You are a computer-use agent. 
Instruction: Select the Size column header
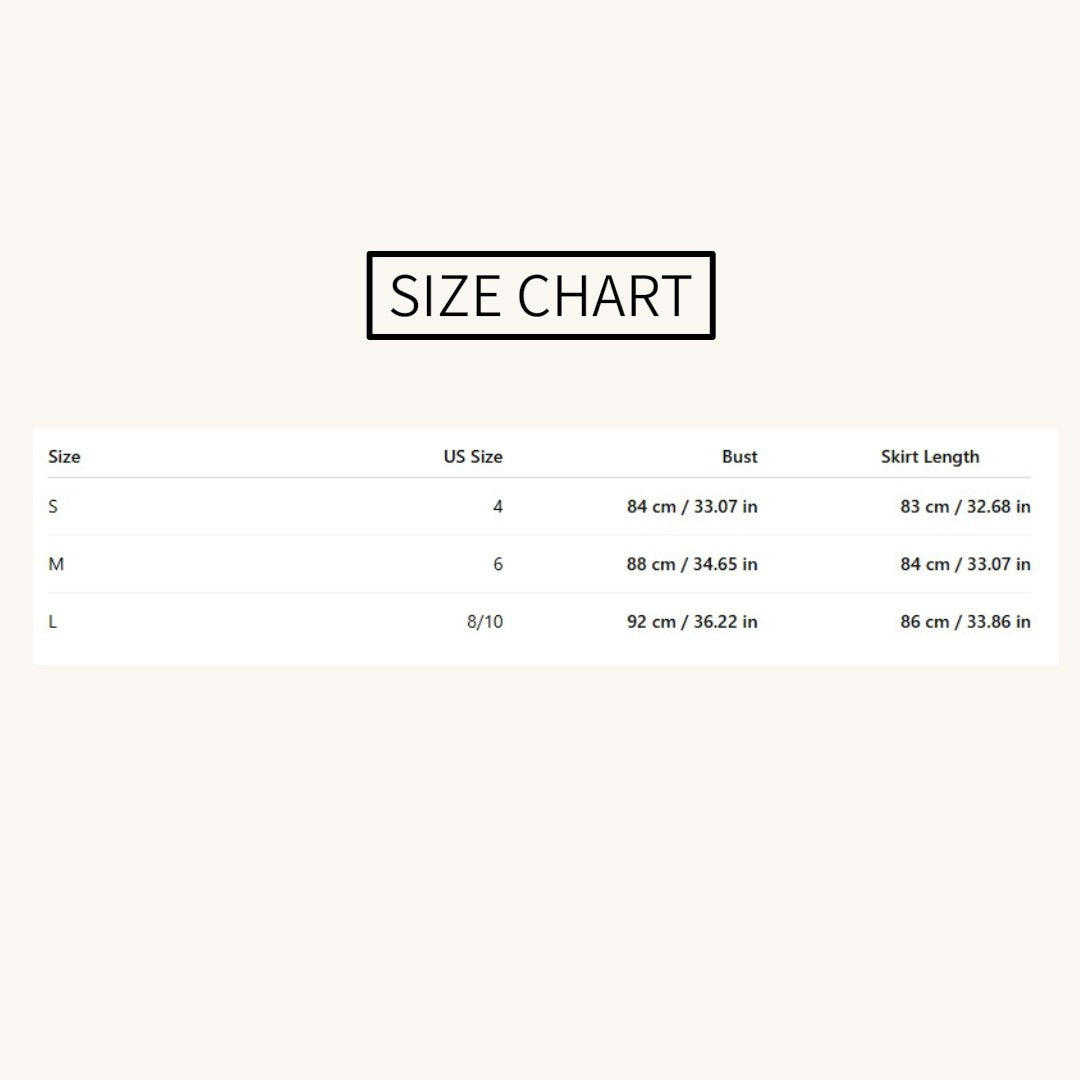(64, 457)
